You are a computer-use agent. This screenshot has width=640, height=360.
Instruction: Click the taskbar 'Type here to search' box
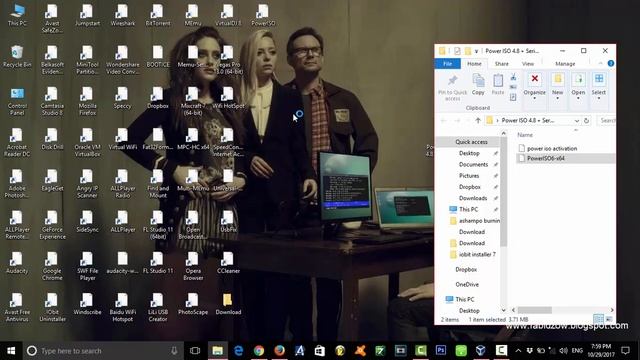tap(102, 350)
